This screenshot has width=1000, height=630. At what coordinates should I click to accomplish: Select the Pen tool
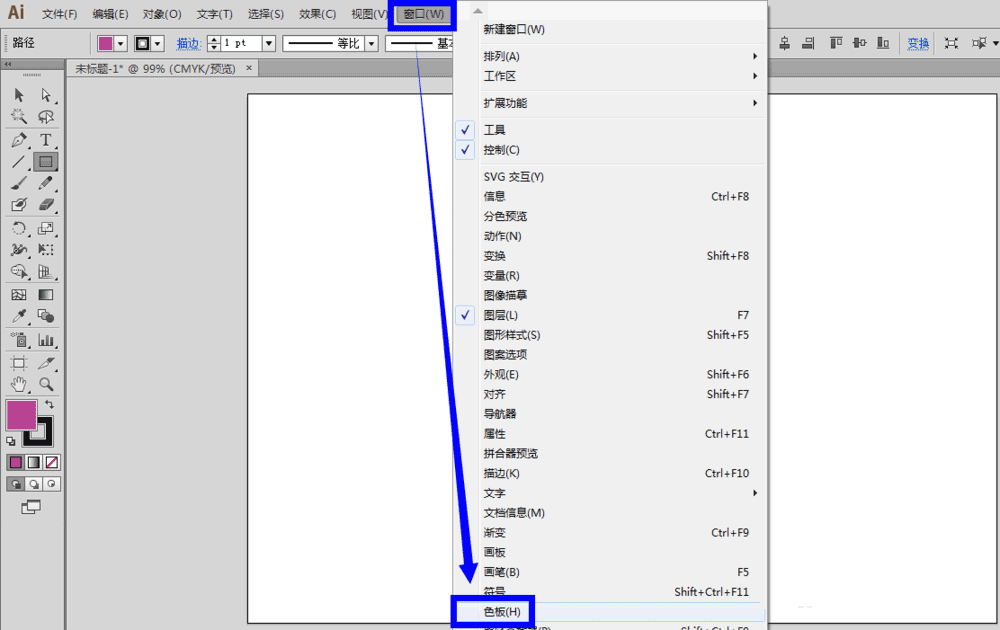(x=19, y=140)
